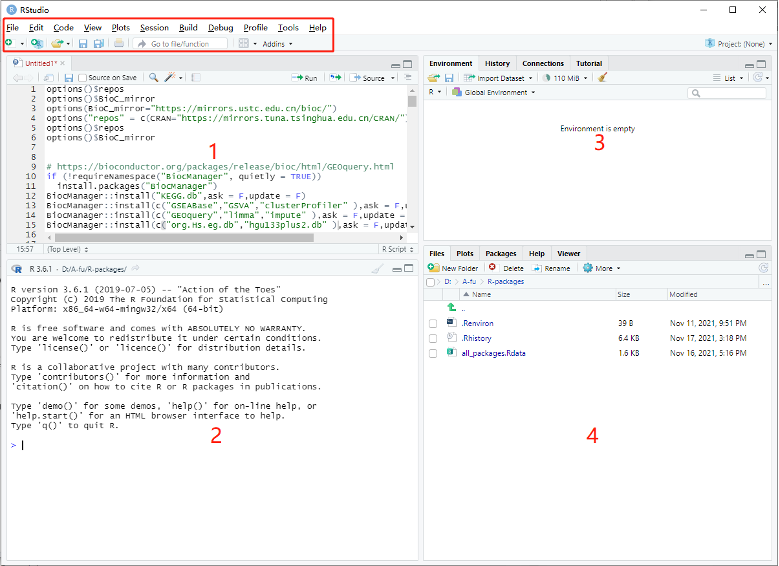Image resolution: width=779 pixels, height=566 pixels.
Task: Click the Save all open documents icon
Action: point(98,44)
